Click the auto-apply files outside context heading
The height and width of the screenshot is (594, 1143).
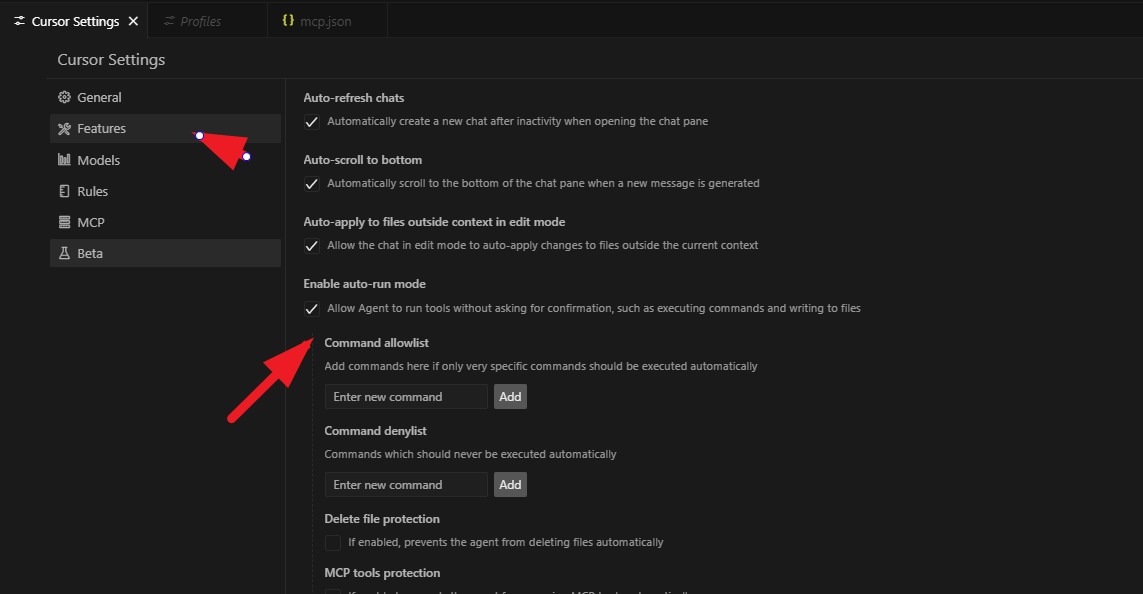pos(434,222)
